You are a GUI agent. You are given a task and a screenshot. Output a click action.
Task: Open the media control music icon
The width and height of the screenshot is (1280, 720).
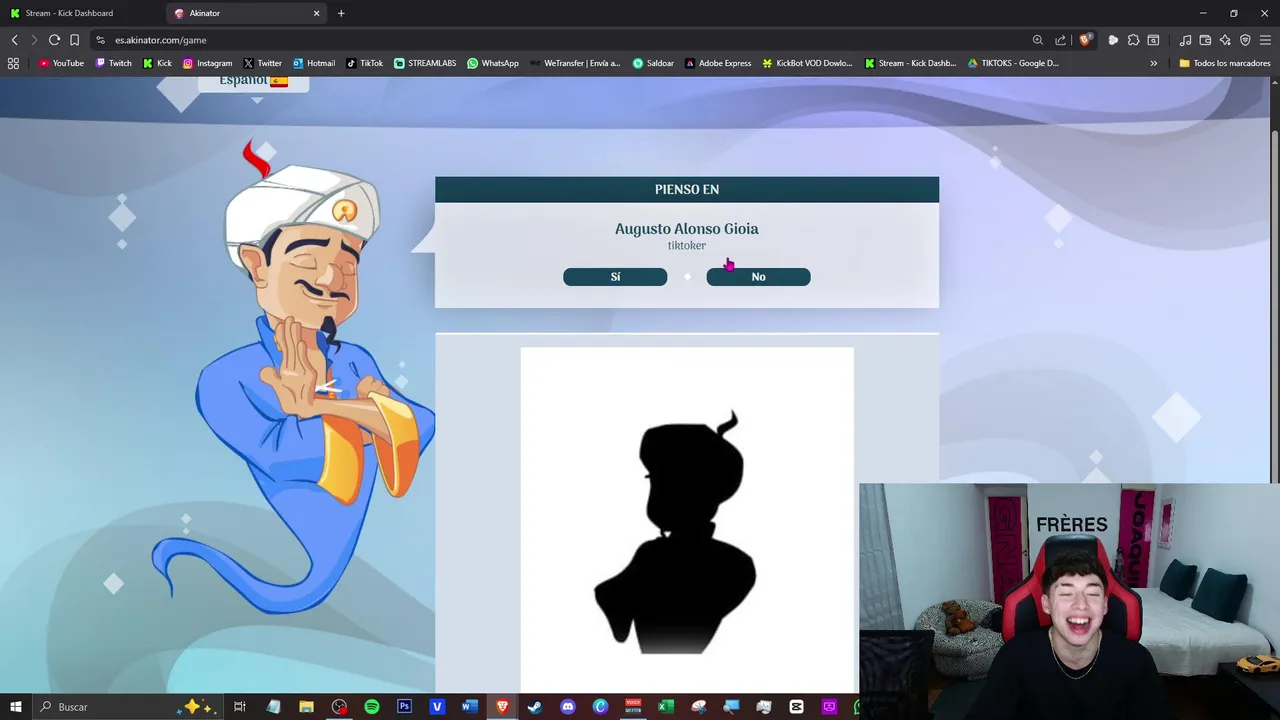[1185, 40]
